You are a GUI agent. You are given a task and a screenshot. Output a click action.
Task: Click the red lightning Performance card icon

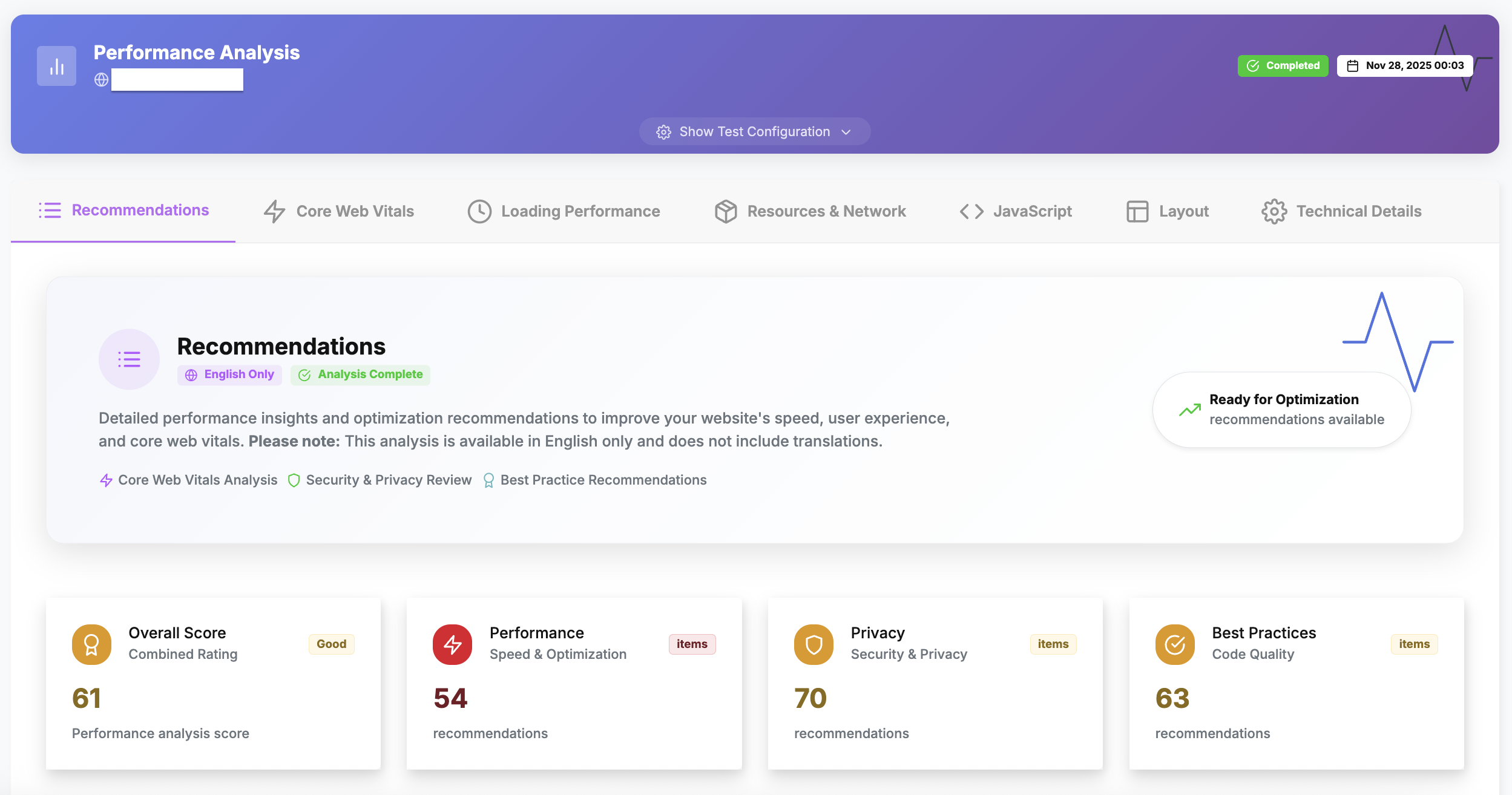point(452,644)
